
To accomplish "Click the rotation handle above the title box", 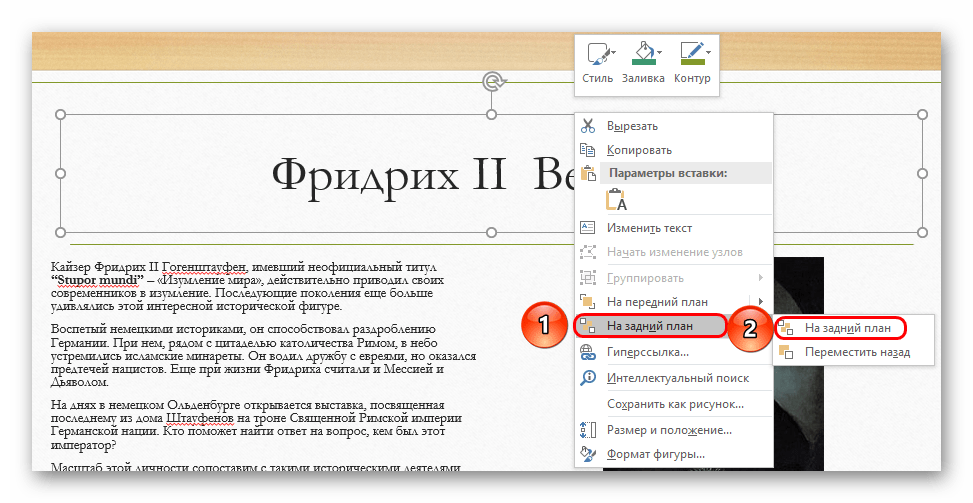I will coord(491,81).
